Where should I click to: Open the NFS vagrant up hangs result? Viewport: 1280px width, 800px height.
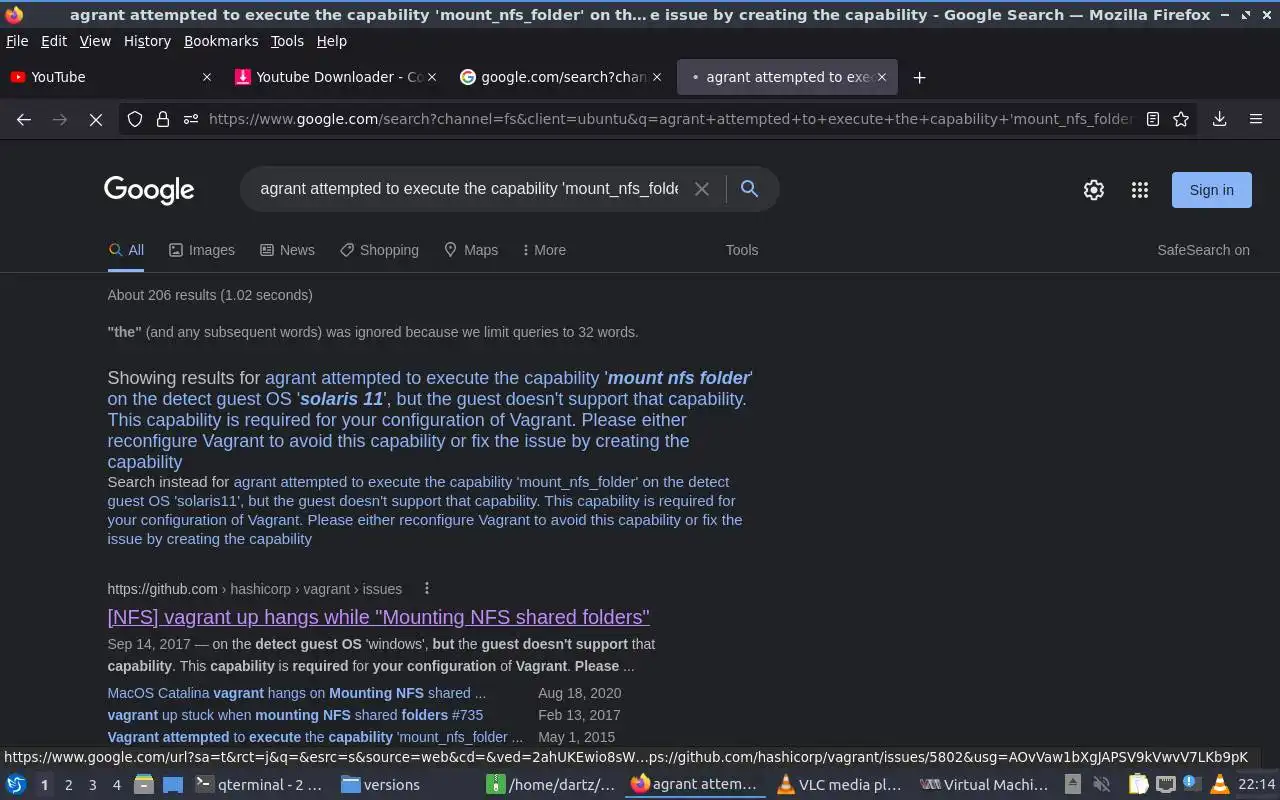coord(378,617)
